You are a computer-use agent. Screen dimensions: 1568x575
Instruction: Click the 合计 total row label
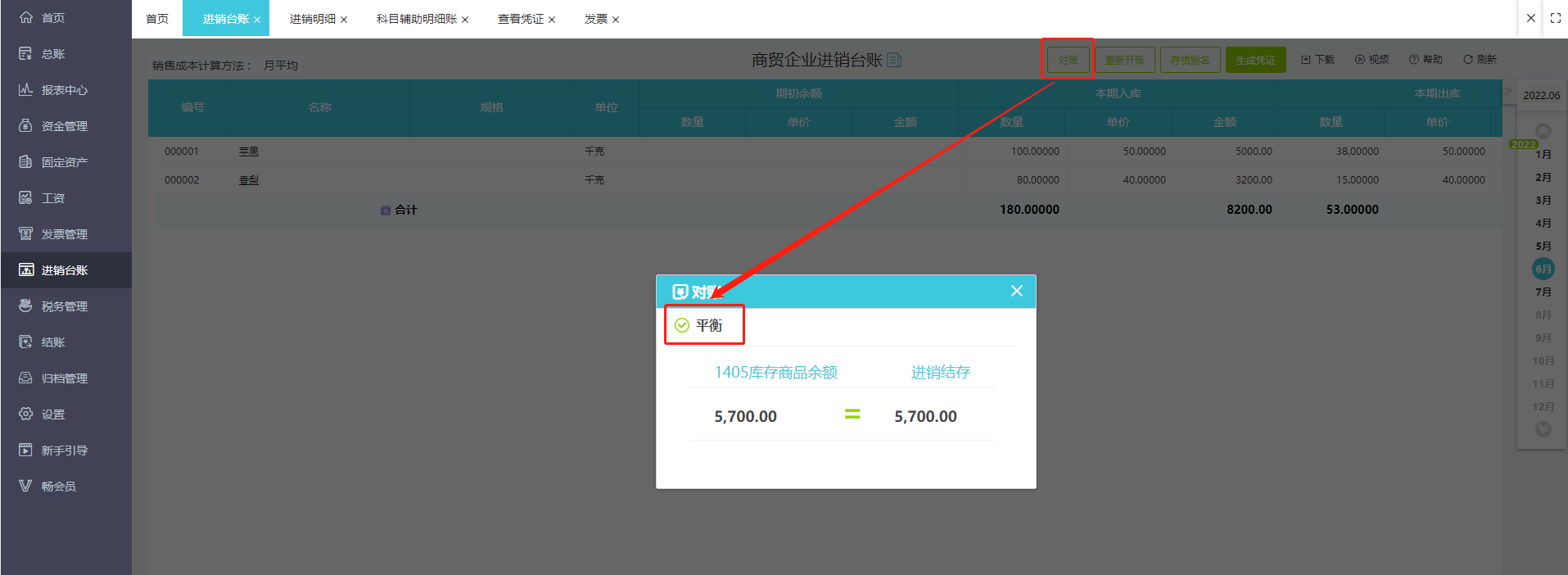tap(406, 210)
